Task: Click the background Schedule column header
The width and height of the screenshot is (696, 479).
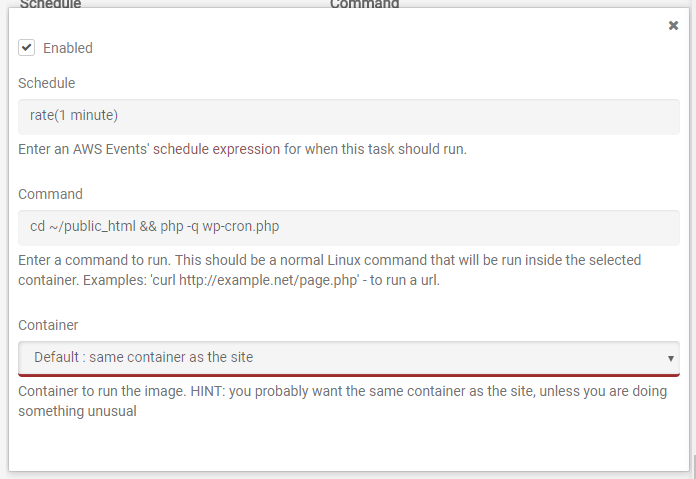Action: [50, 4]
